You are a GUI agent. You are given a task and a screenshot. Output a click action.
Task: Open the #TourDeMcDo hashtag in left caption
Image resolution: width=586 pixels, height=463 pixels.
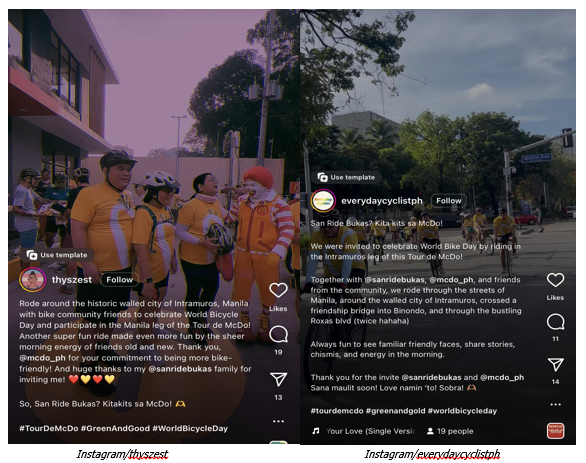click(x=49, y=429)
